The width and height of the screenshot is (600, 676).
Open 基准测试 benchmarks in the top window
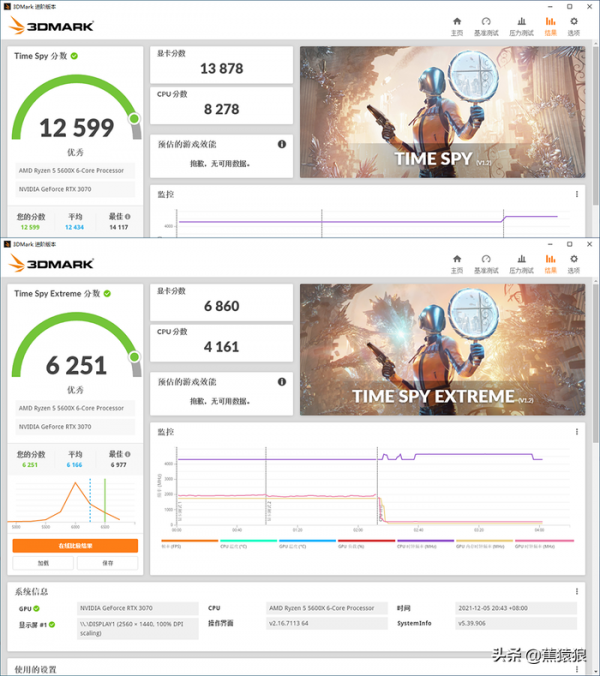tap(486, 25)
